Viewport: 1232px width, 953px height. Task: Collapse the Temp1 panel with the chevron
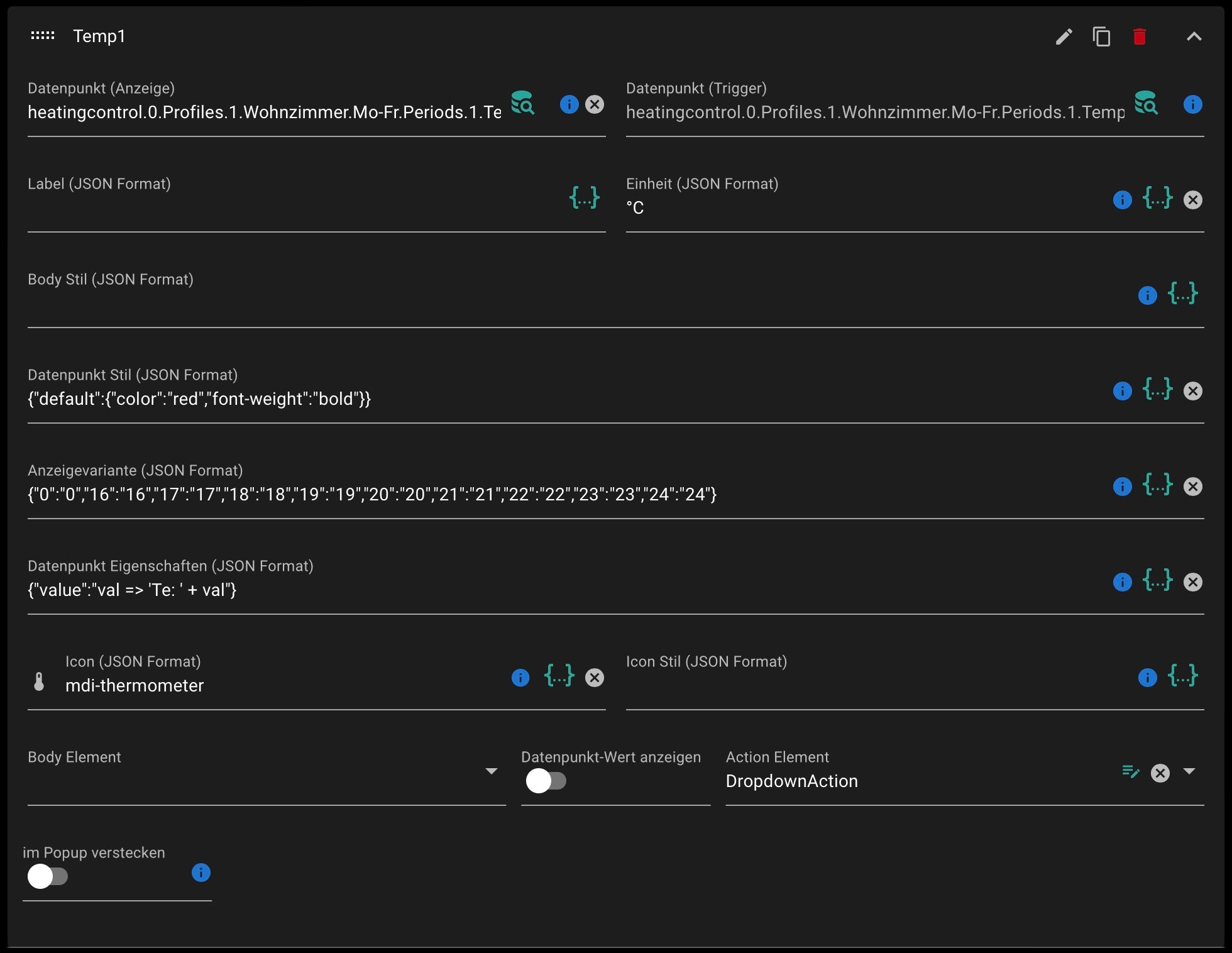point(1194,37)
